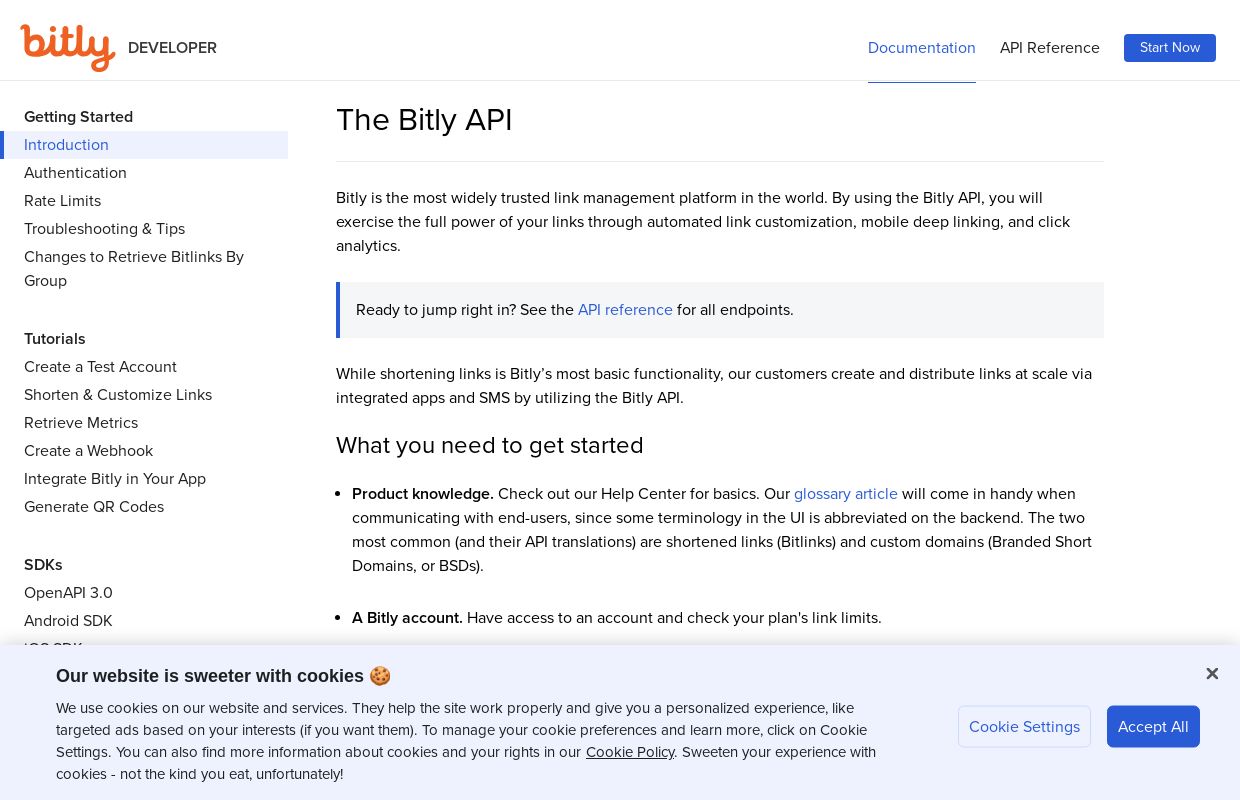Click the cookie emoji in banner heading
Image resolution: width=1240 pixels, height=800 pixels.
380,676
